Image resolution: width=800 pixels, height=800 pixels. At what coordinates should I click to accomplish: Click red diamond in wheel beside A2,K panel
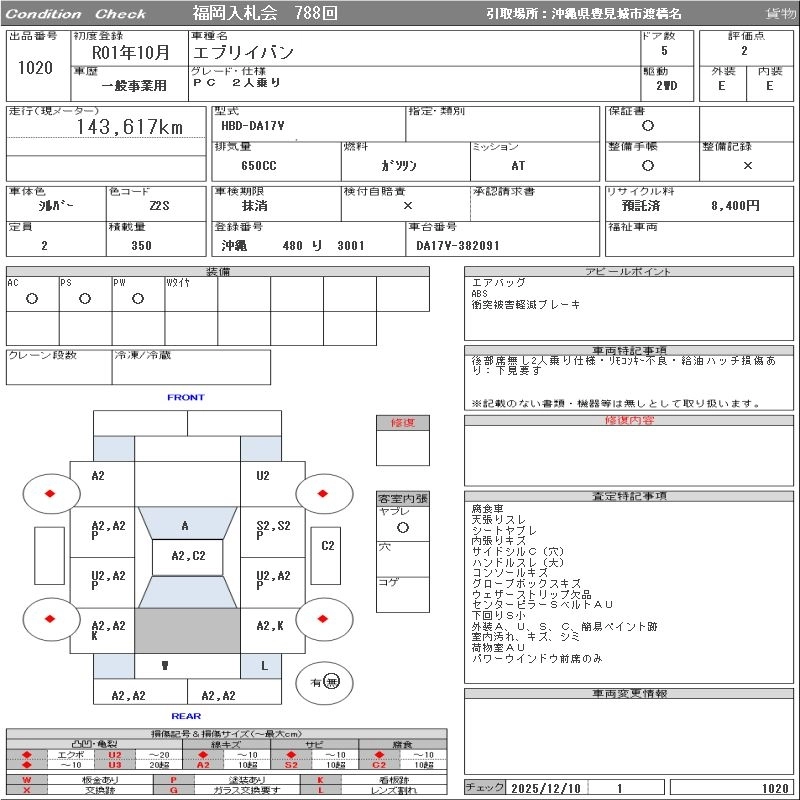tap(322, 619)
